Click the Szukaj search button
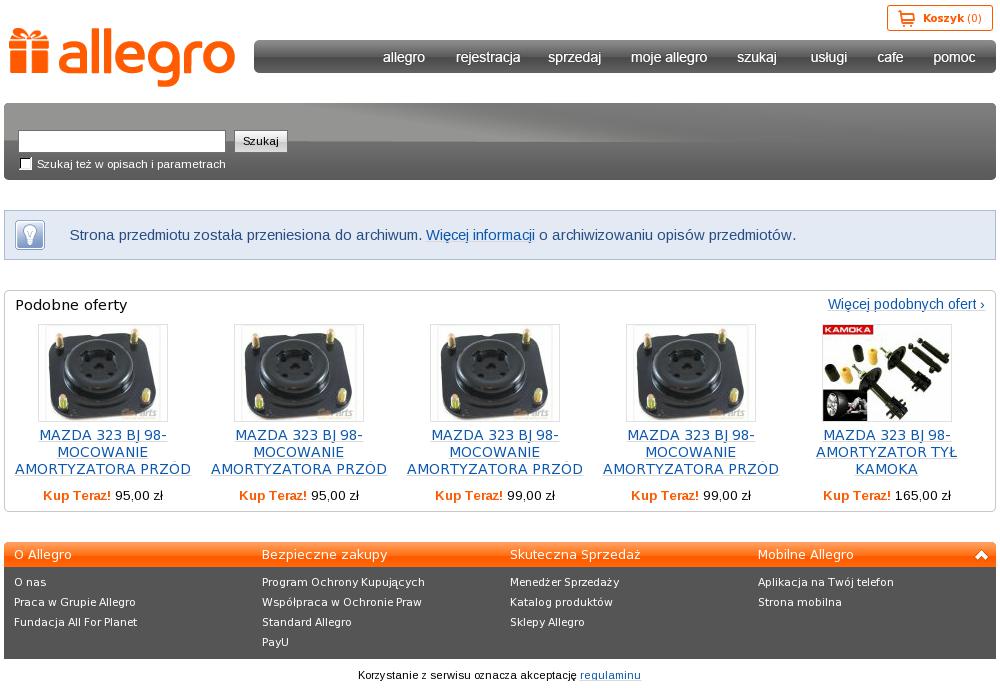1000x695 pixels. point(261,141)
